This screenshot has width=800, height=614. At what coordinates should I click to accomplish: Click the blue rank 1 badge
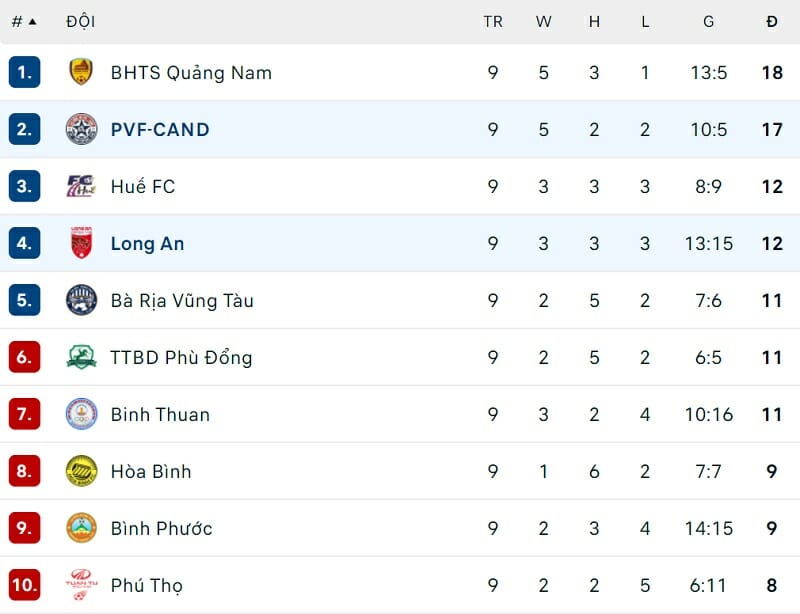click(x=24, y=72)
